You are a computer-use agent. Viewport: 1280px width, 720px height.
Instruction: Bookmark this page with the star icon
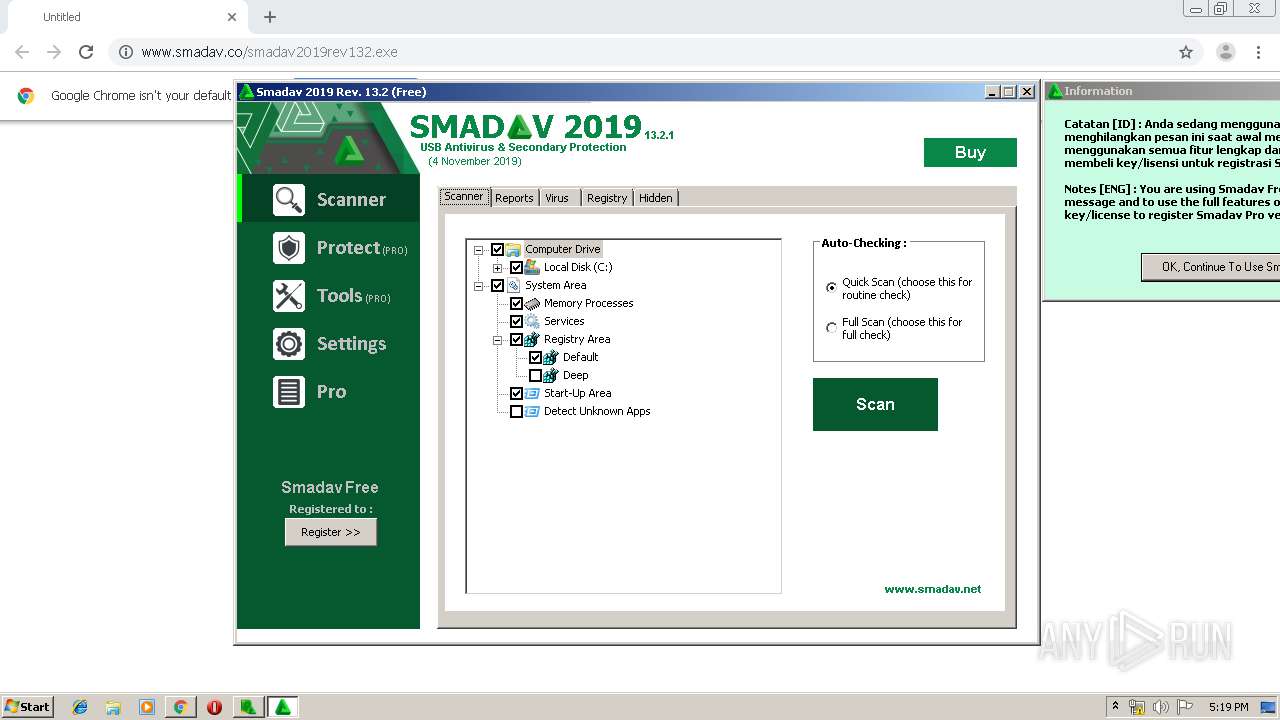click(x=1186, y=52)
